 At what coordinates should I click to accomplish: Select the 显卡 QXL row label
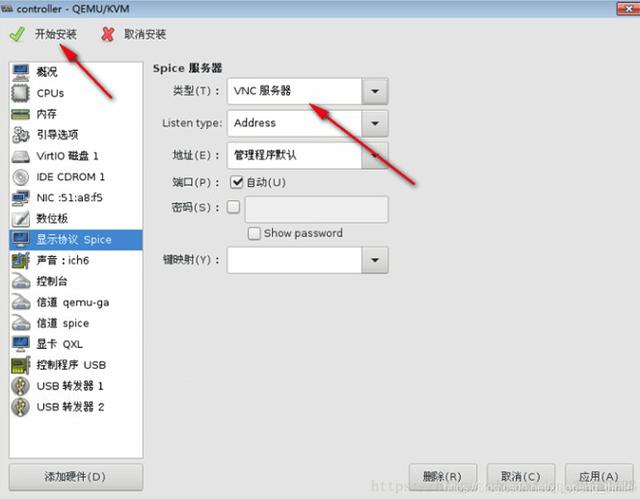tap(60, 344)
